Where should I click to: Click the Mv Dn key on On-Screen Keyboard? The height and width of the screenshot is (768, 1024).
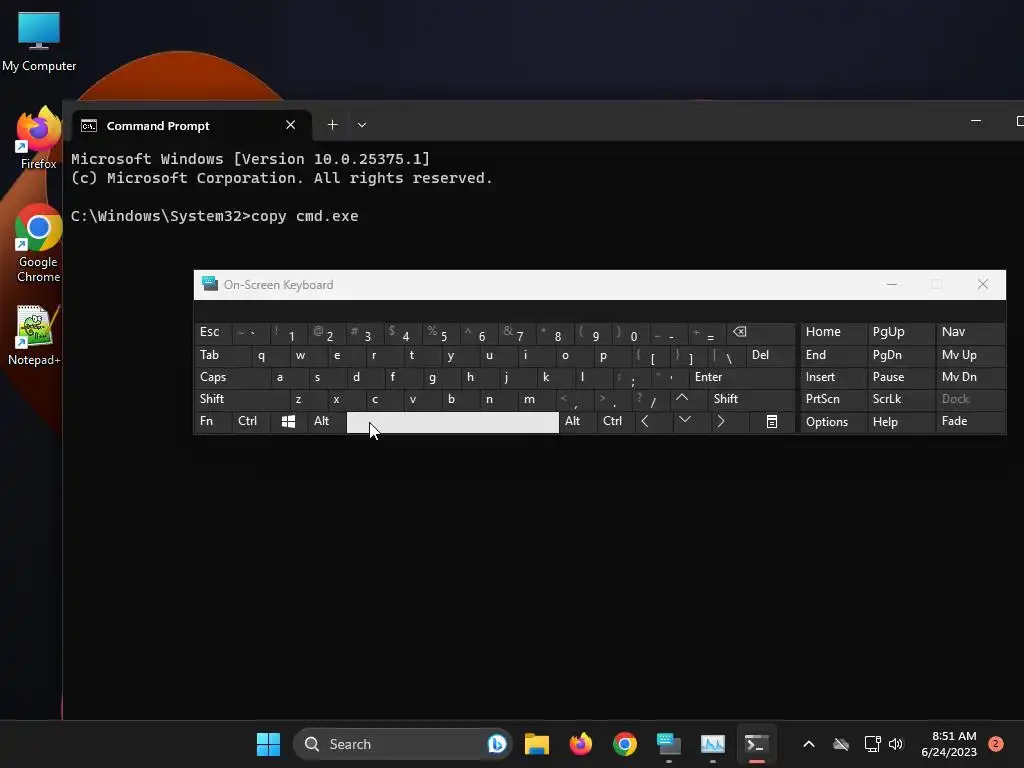(x=971, y=377)
